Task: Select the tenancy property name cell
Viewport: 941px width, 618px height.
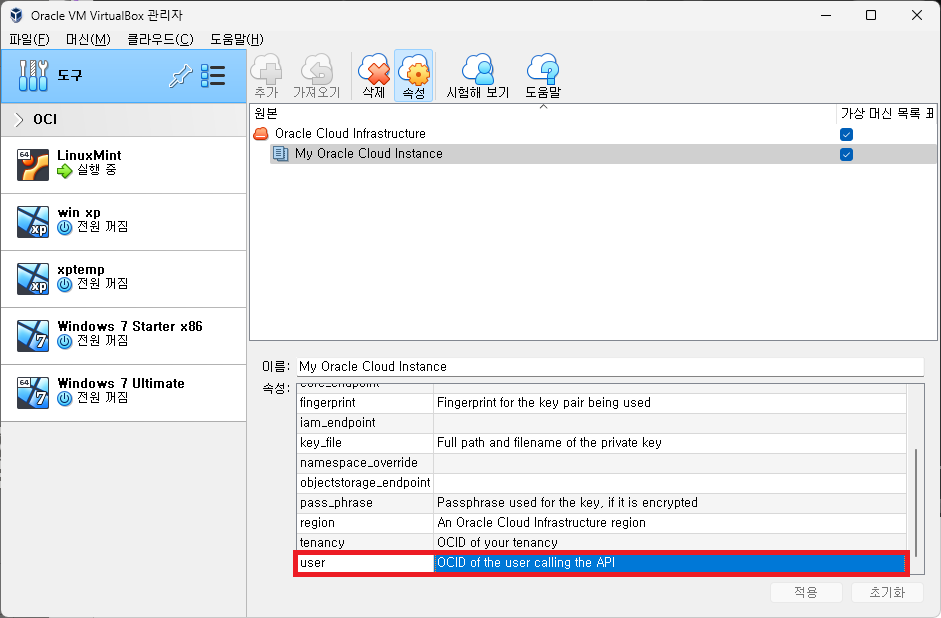Action: [x=365, y=543]
